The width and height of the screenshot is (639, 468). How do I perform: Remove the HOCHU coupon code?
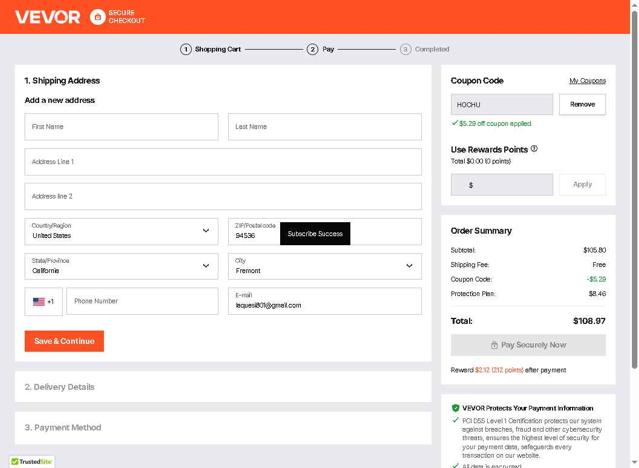pyautogui.click(x=582, y=104)
